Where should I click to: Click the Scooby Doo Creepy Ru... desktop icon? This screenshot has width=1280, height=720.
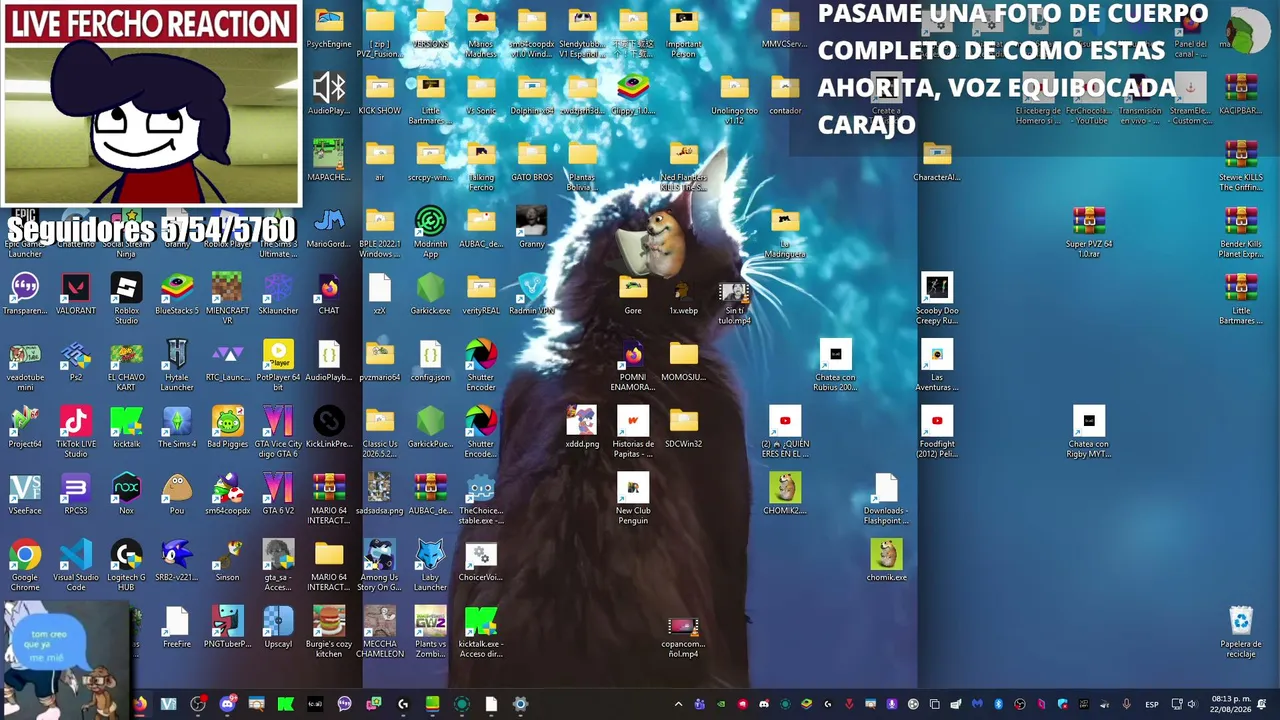tap(937, 298)
